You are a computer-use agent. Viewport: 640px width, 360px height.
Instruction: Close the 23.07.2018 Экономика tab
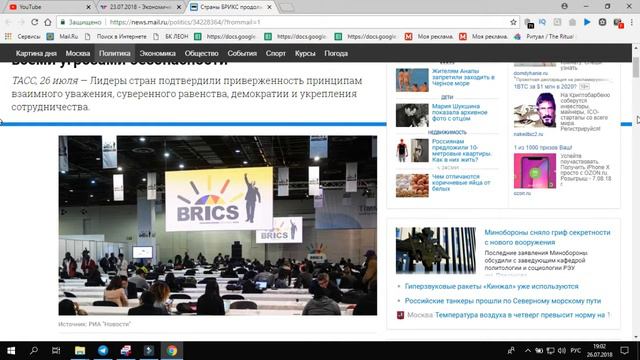point(179,7)
